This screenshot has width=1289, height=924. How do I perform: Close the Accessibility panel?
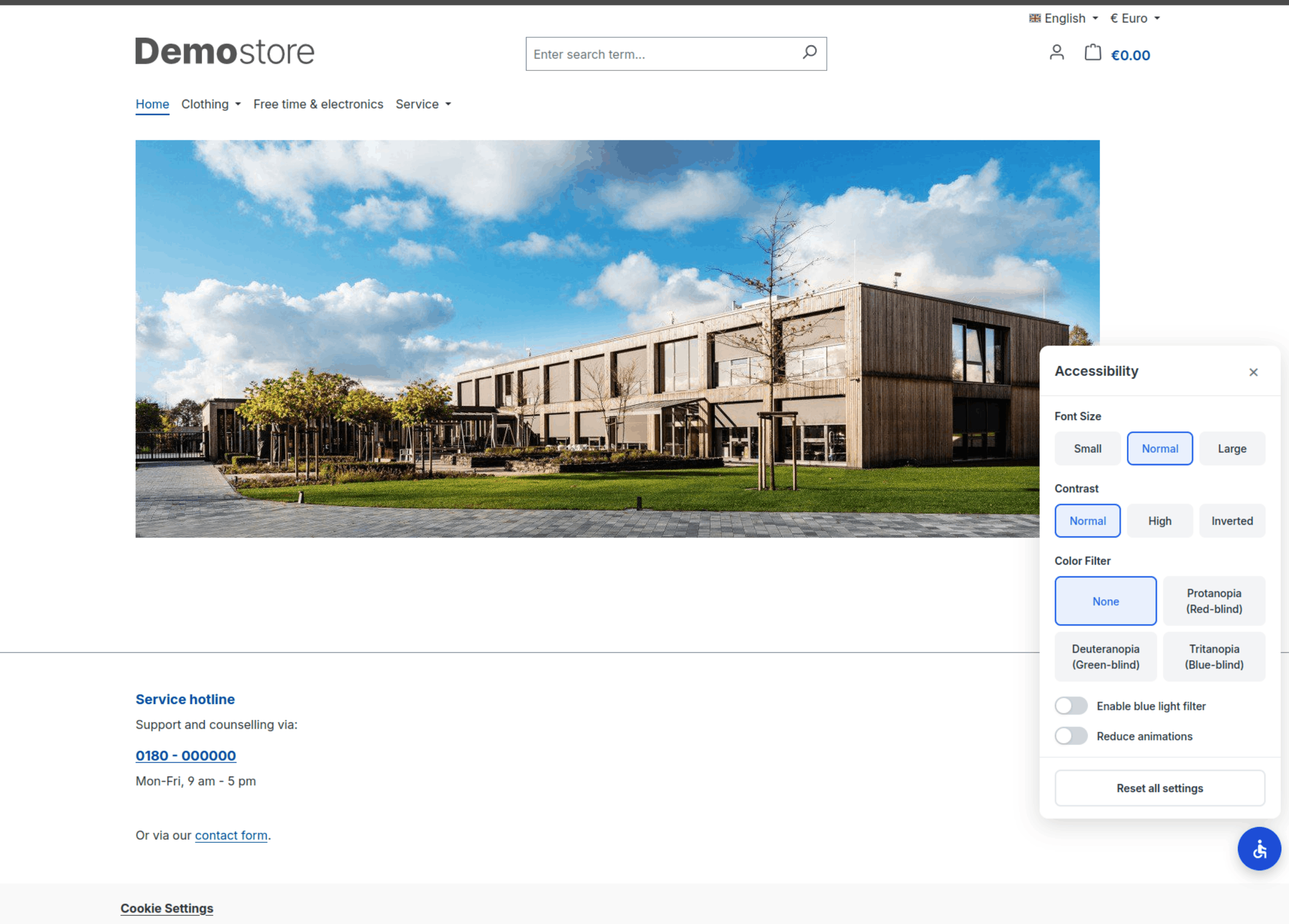coord(1253,372)
